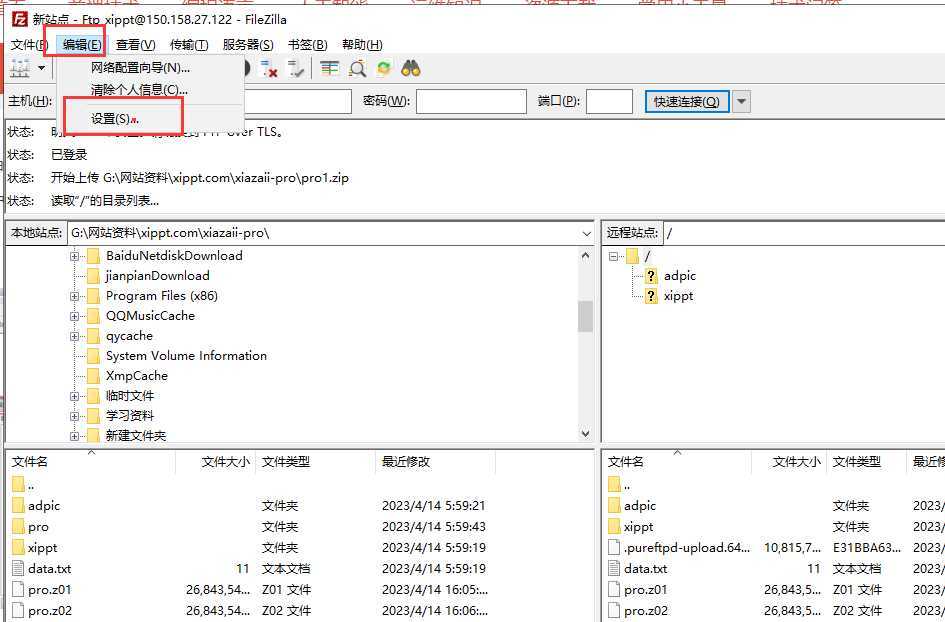Select System Volume Information folder
Viewport: 945px width, 622px height.
tap(186, 356)
